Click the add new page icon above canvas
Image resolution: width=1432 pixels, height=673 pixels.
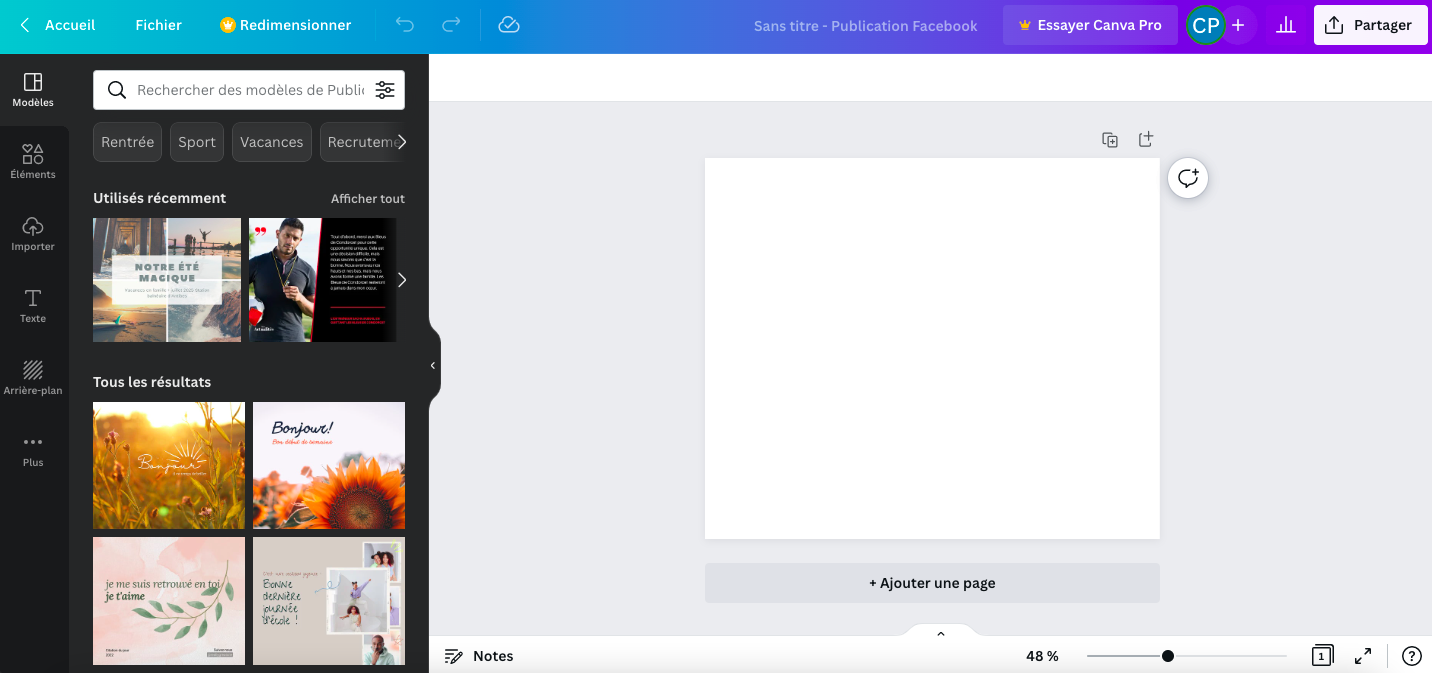(x=1146, y=140)
